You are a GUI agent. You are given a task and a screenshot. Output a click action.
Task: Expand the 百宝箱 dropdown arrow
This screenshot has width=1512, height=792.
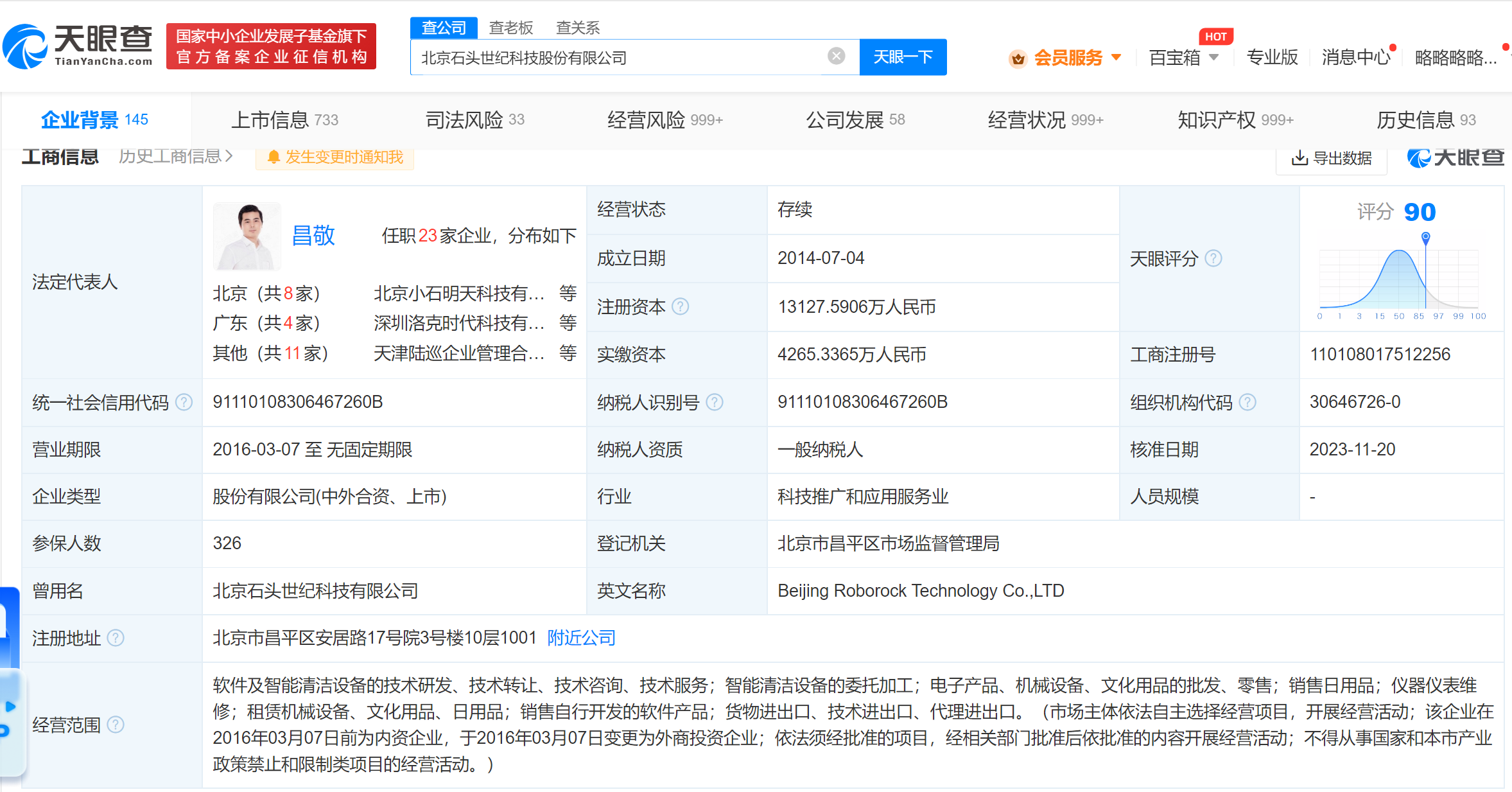click(1213, 57)
